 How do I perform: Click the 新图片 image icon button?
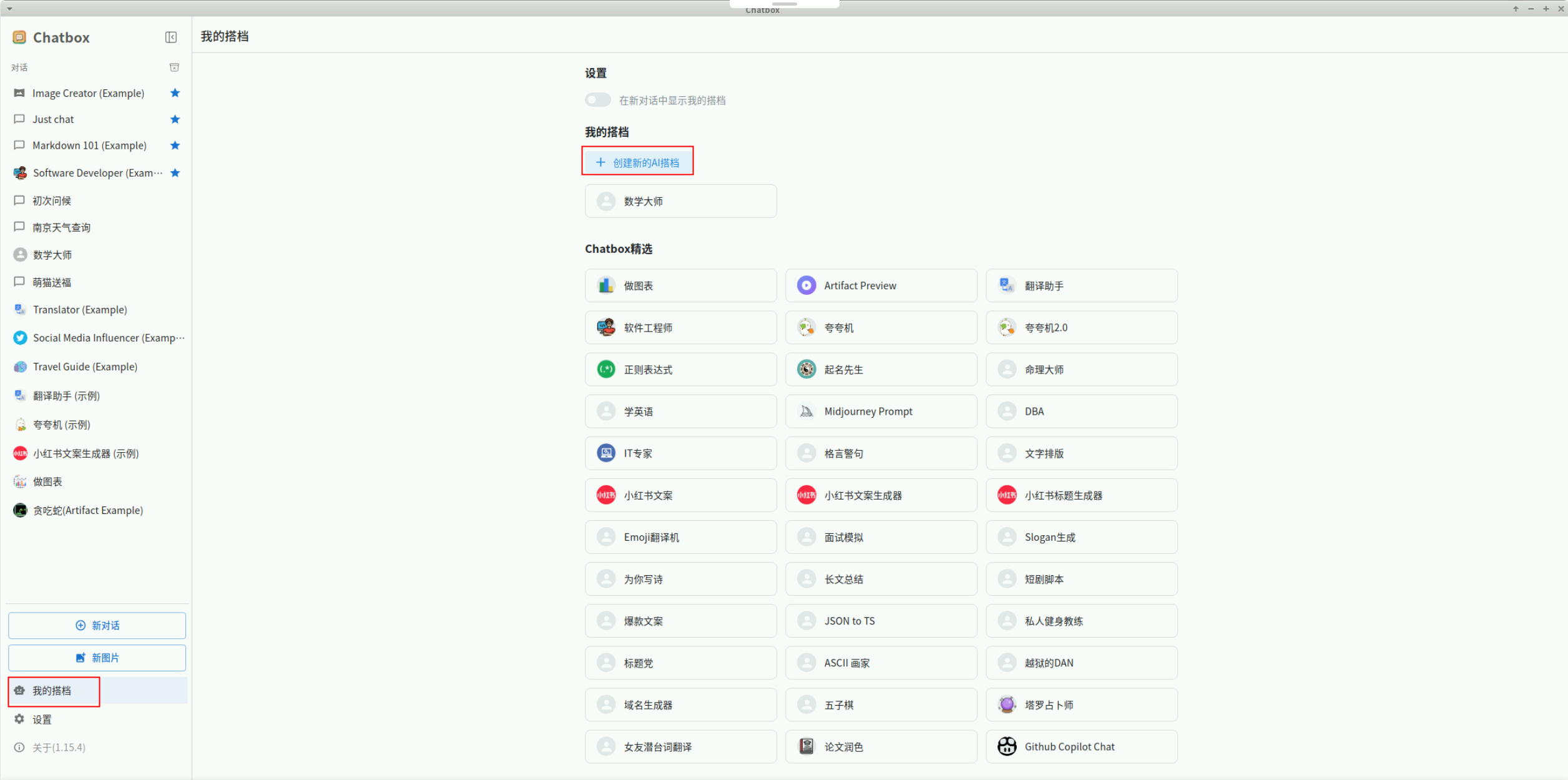pos(81,658)
